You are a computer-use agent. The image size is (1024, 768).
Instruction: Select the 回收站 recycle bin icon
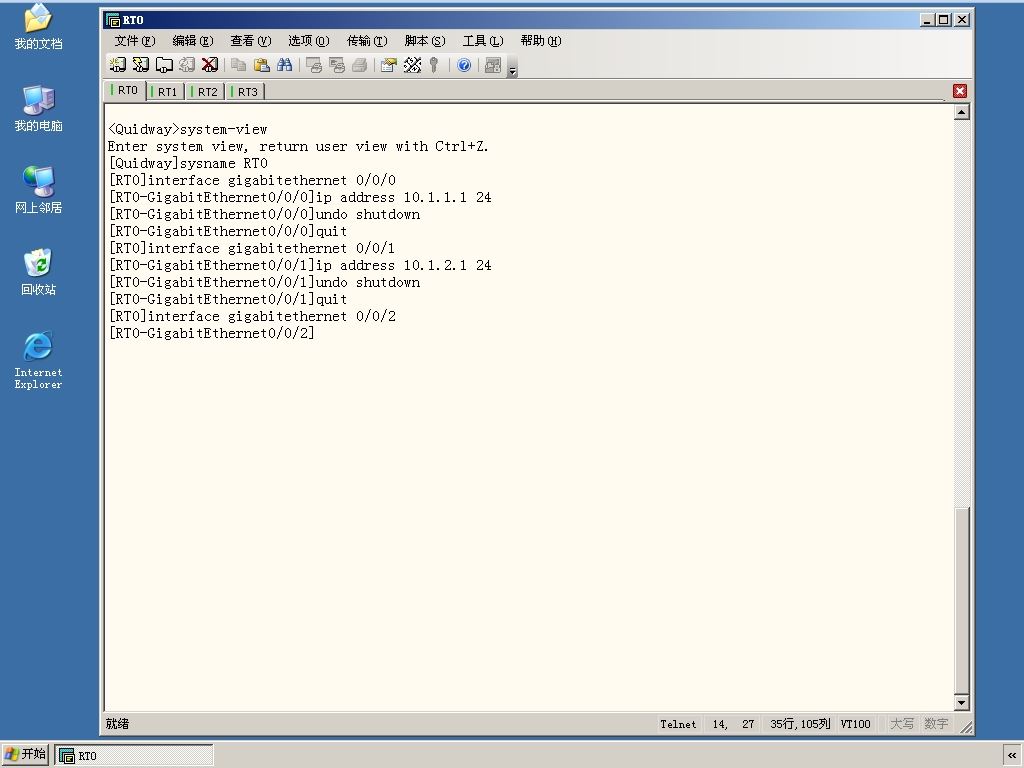[x=39, y=272]
